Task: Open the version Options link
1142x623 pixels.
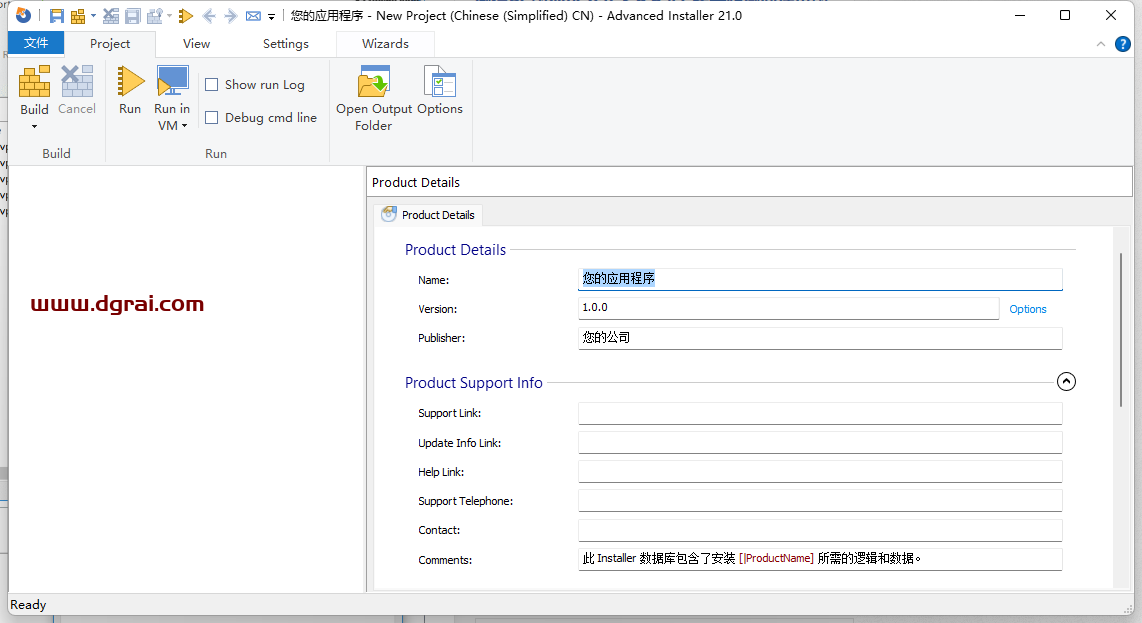Action: [x=1028, y=309]
